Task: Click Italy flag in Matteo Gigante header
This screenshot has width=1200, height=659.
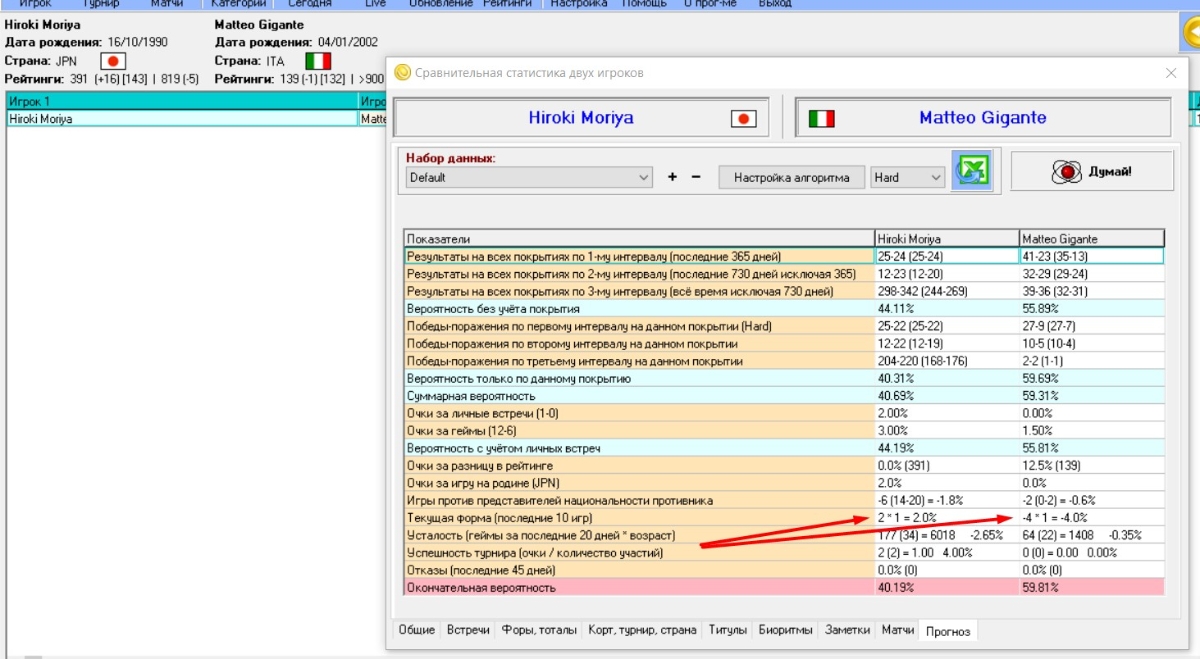Action: 821,119
